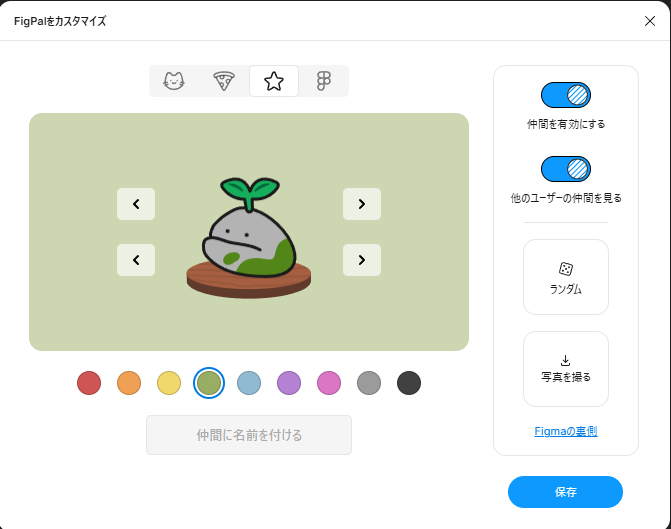
Task: Toggle 仲間を有効にする switch
Action: [565, 95]
